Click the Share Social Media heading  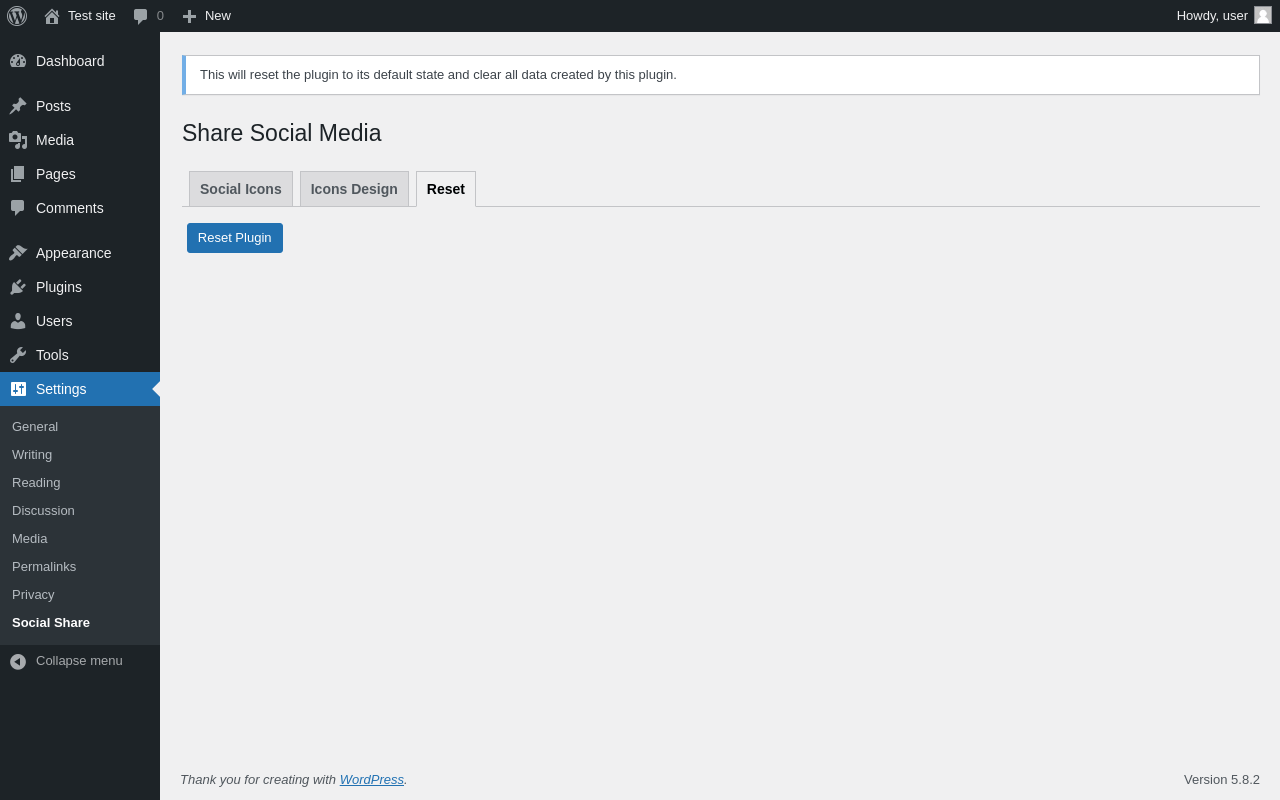click(282, 133)
